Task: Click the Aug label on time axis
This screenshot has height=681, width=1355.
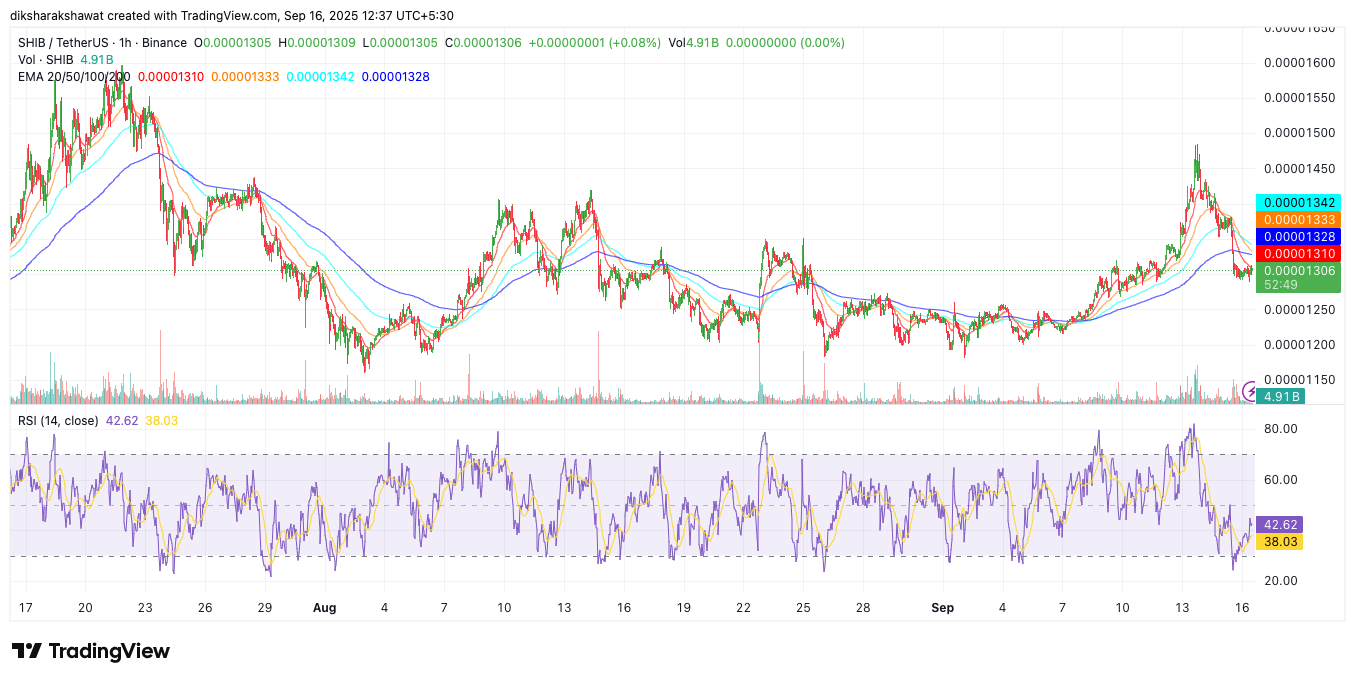Action: point(324,607)
